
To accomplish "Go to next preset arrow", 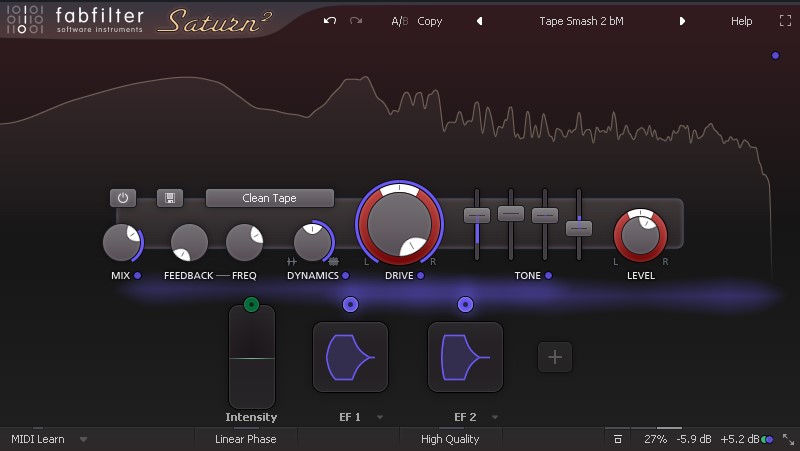I will pyautogui.click(x=682, y=21).
